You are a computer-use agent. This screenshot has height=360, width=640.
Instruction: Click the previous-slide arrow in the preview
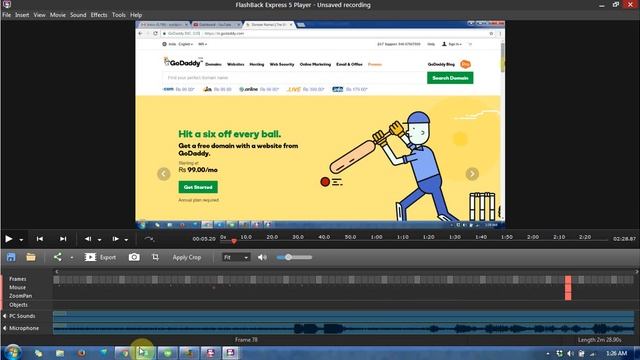(164, 173)
